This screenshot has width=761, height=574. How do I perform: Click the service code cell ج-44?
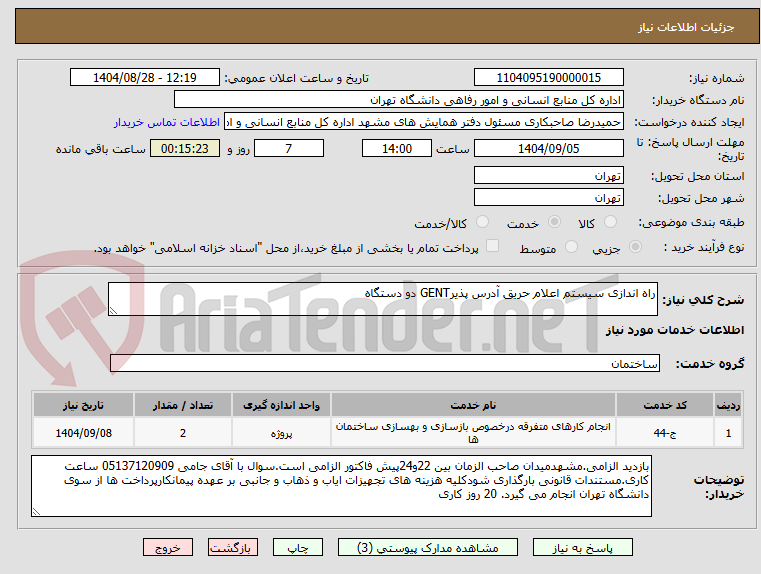point(665,433)
